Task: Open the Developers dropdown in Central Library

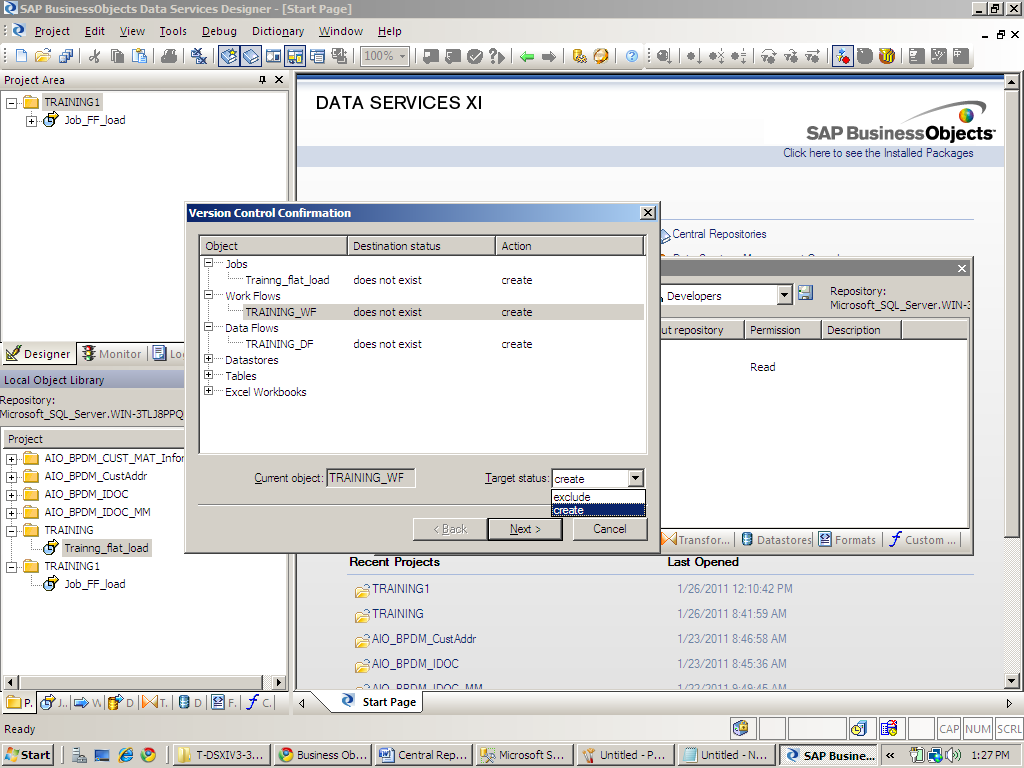Action: pos(784,296)
